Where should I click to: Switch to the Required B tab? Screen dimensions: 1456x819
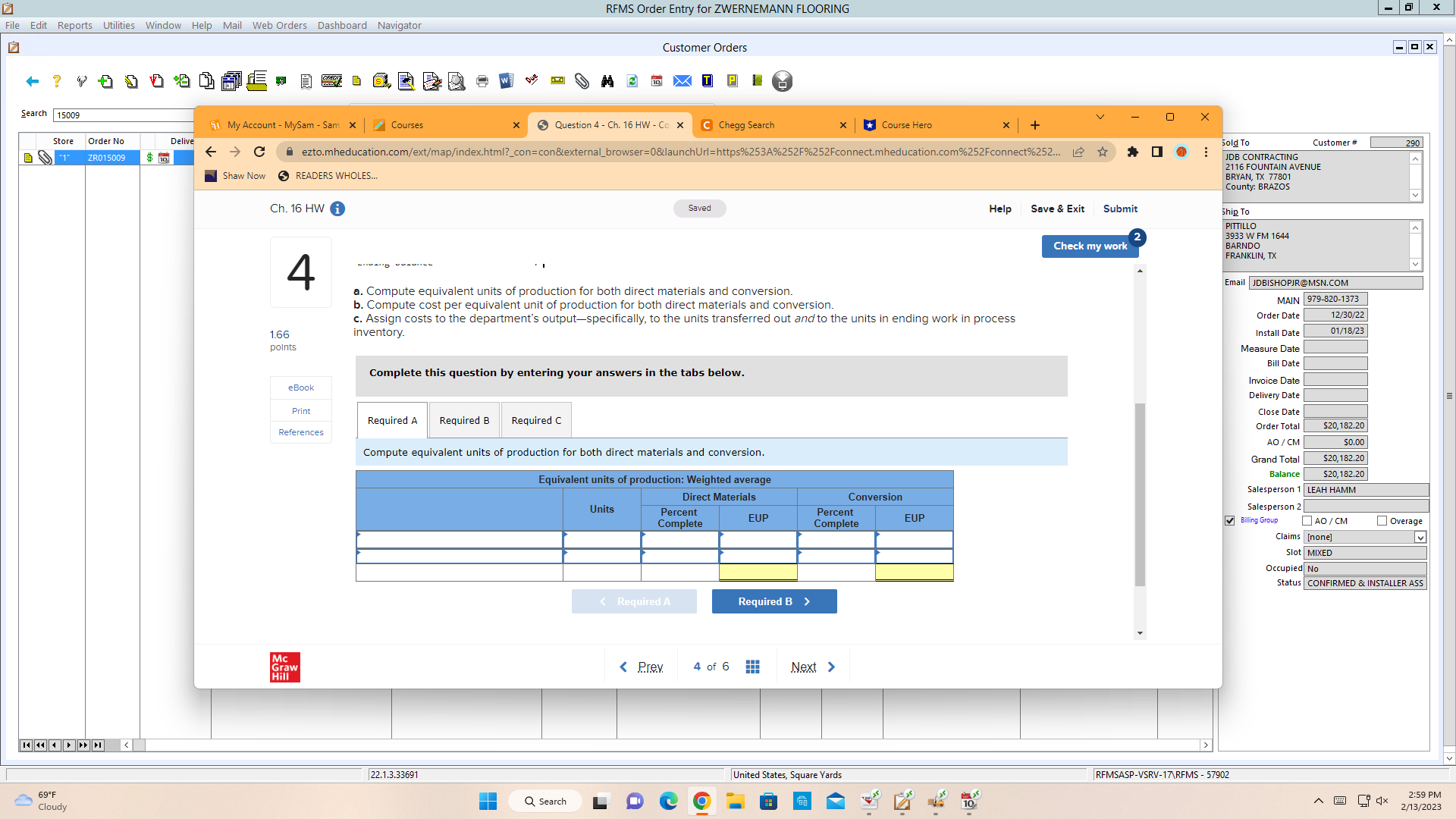point(463,420)
